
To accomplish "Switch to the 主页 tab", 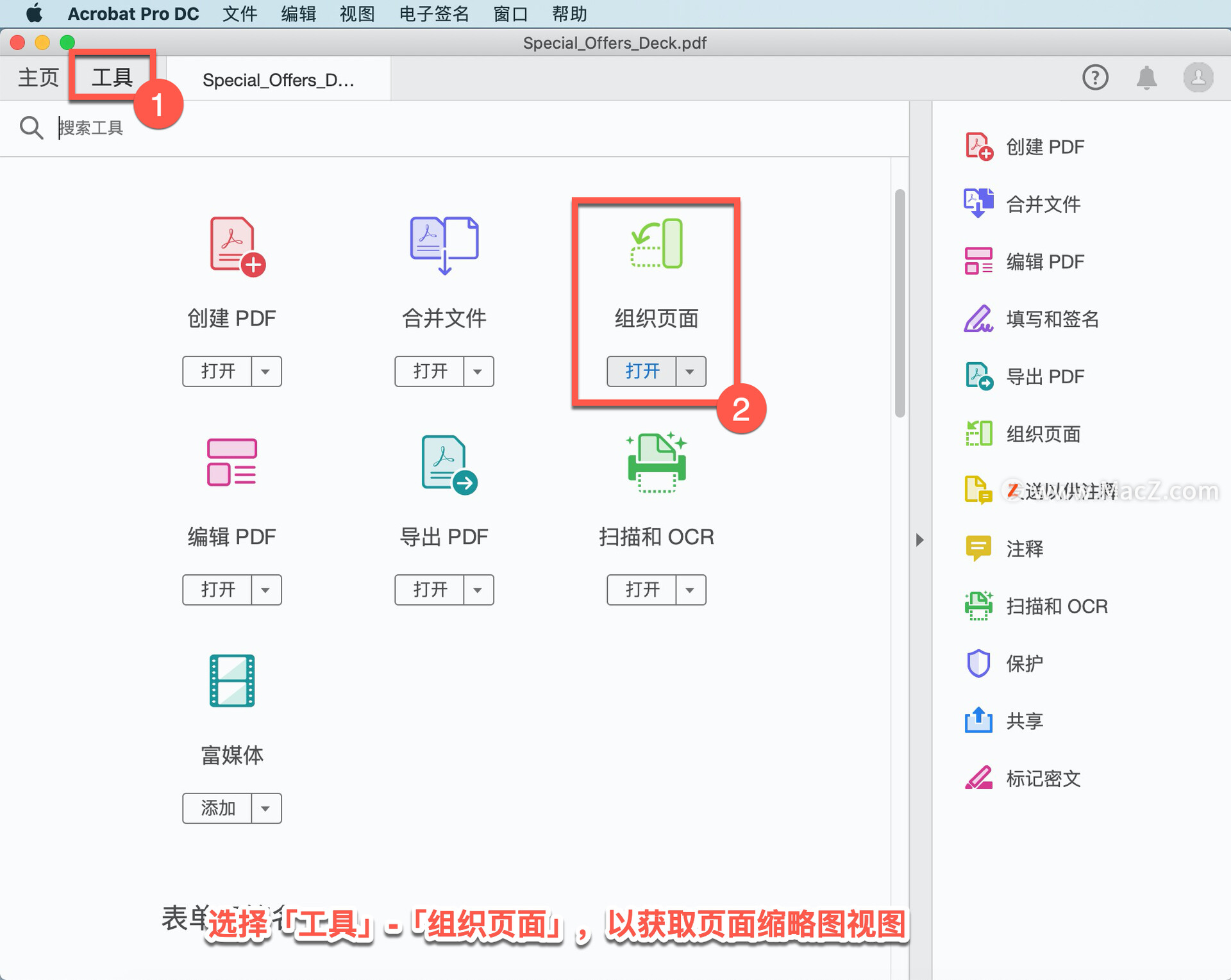I will [x=38, y=78].
